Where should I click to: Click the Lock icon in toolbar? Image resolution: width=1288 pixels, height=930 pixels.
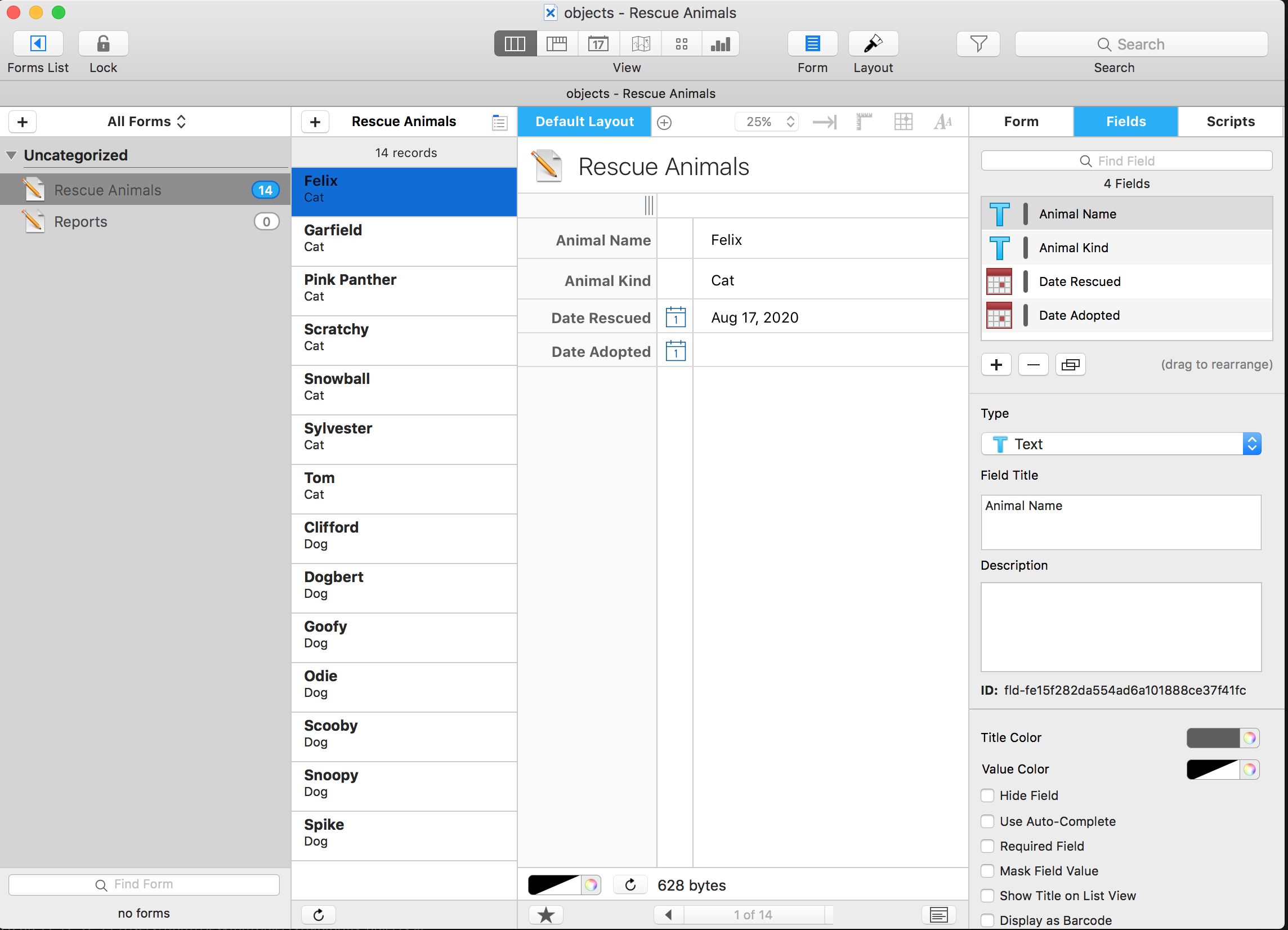point(103,44)
